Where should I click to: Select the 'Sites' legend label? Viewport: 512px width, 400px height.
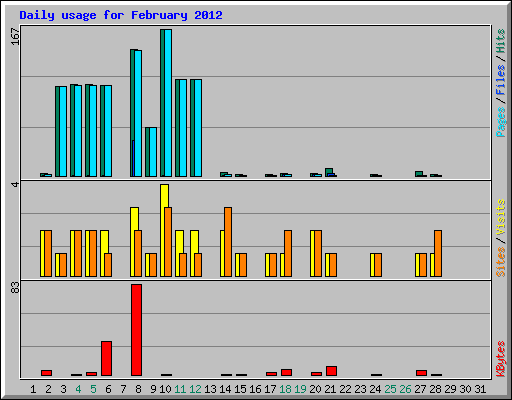pos(501,262)
